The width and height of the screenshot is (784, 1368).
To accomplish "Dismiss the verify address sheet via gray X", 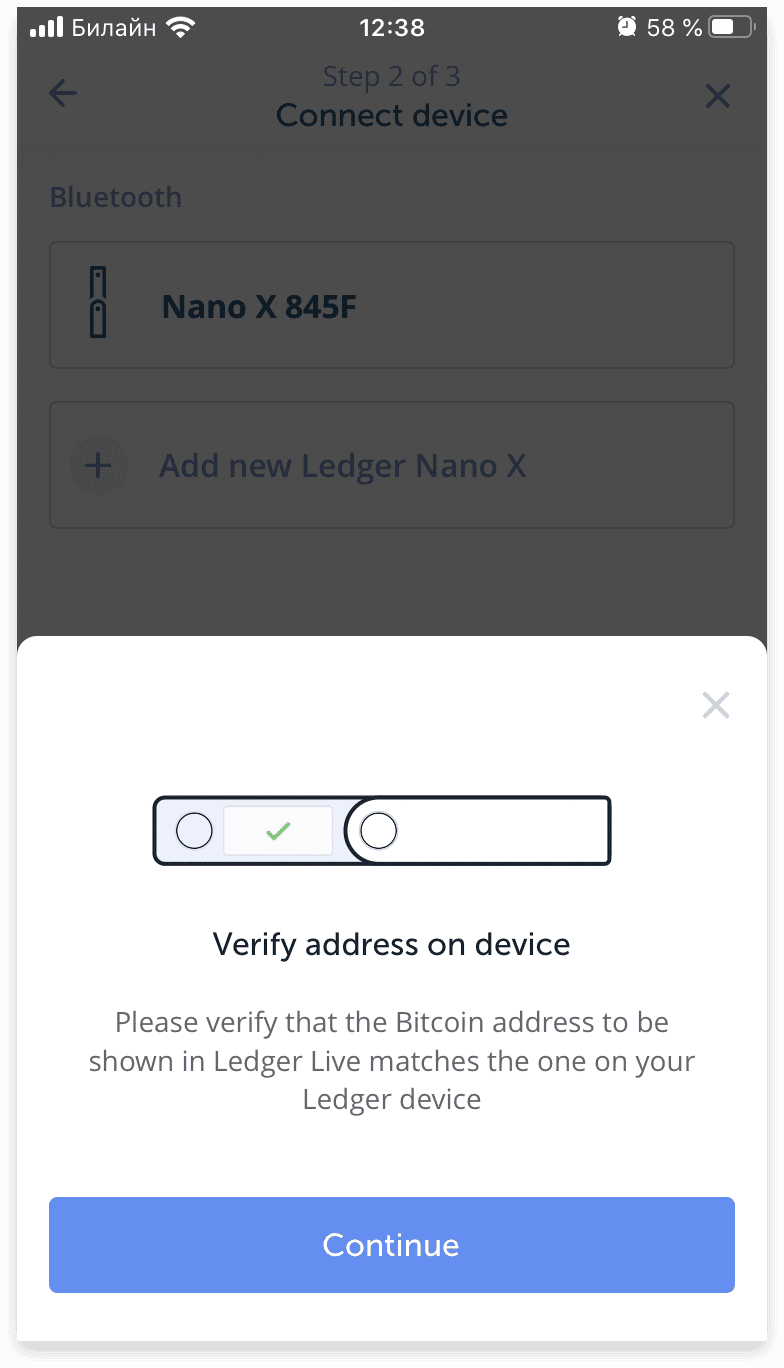I will click(716, 706).
